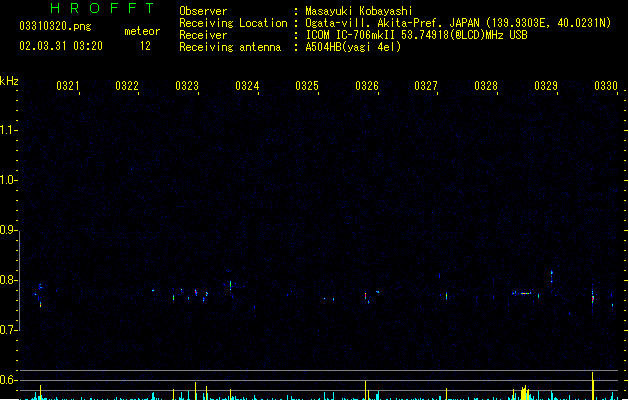The width and height of the screenshot is (629, 400).
Task: Click observer name Masayuki Kobayashi
Action: (359, 11)
